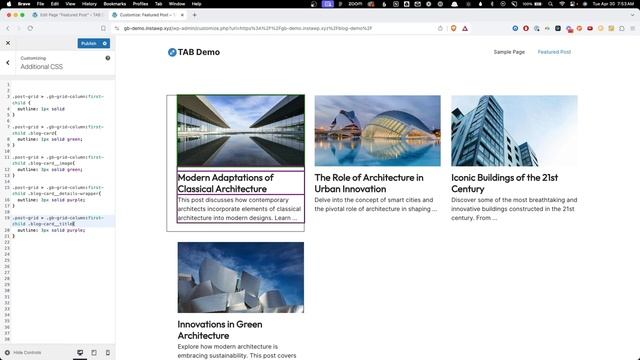The height and width of the screenshot is (360, 640).
Task: Click the Spotlight search icon in menu bar
Action: point(551,4)
